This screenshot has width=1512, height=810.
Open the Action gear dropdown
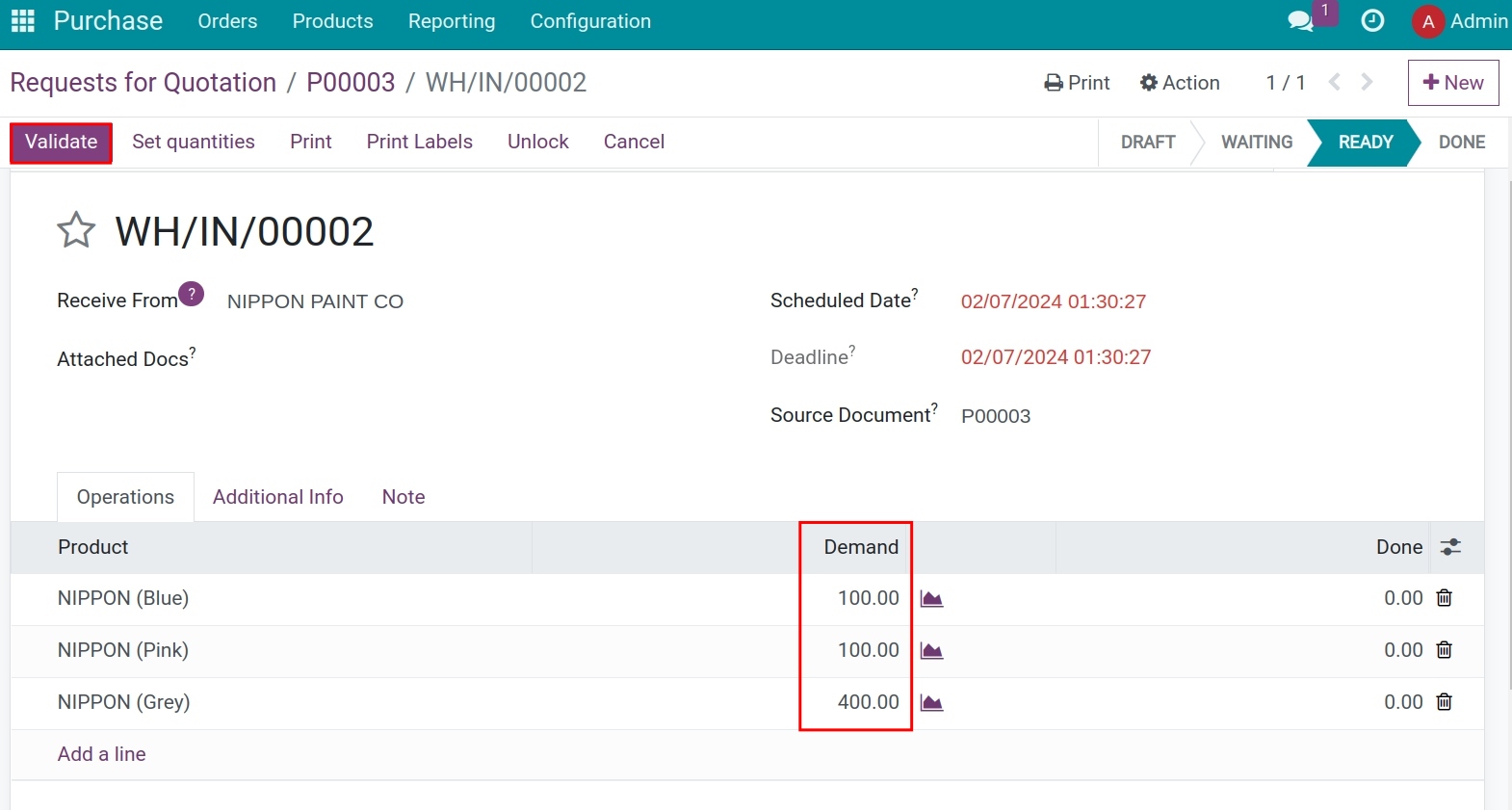click(1180, 83)
